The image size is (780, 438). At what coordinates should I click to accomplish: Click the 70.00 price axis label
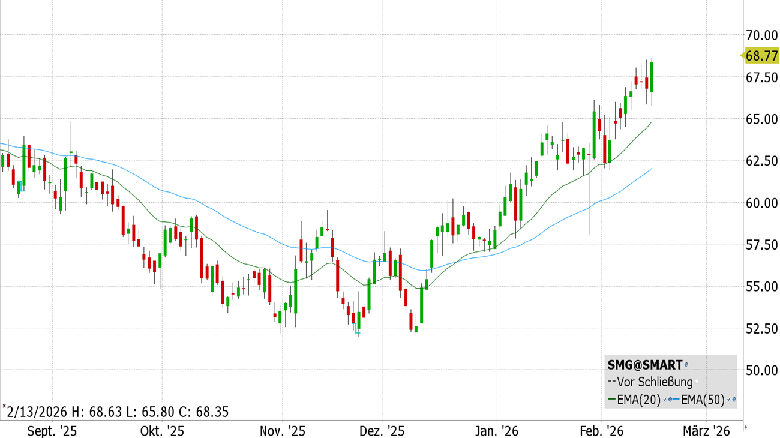pyautogui.click(x=761, y=35)
